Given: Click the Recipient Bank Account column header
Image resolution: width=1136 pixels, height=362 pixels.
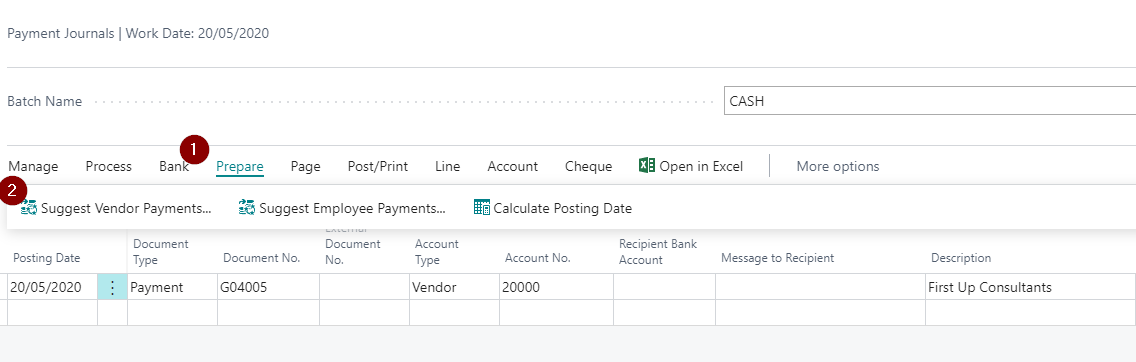Looking at the screenshot, I should [x=658, y=252].
